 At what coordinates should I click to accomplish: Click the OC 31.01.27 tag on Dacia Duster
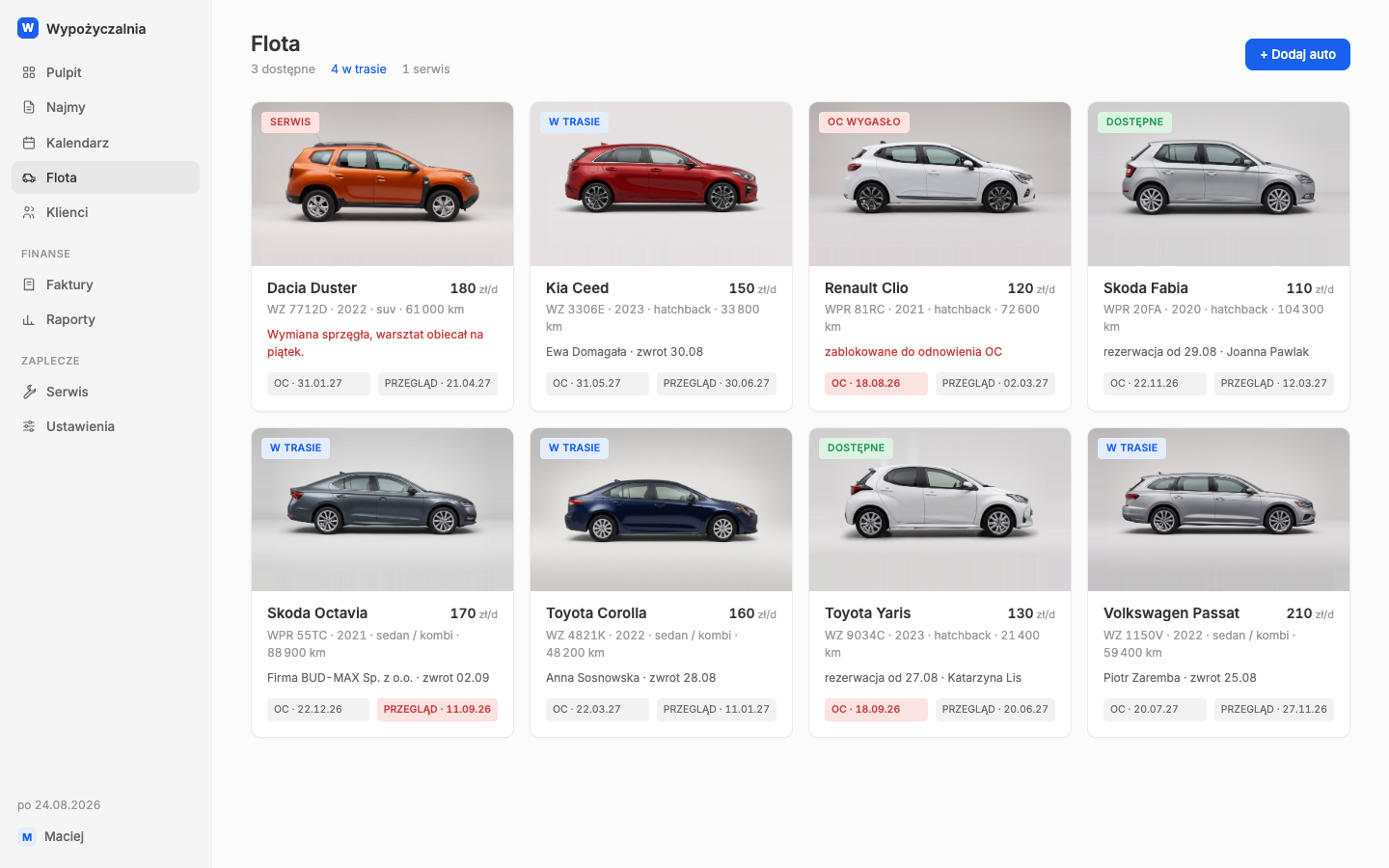[318, 384]
